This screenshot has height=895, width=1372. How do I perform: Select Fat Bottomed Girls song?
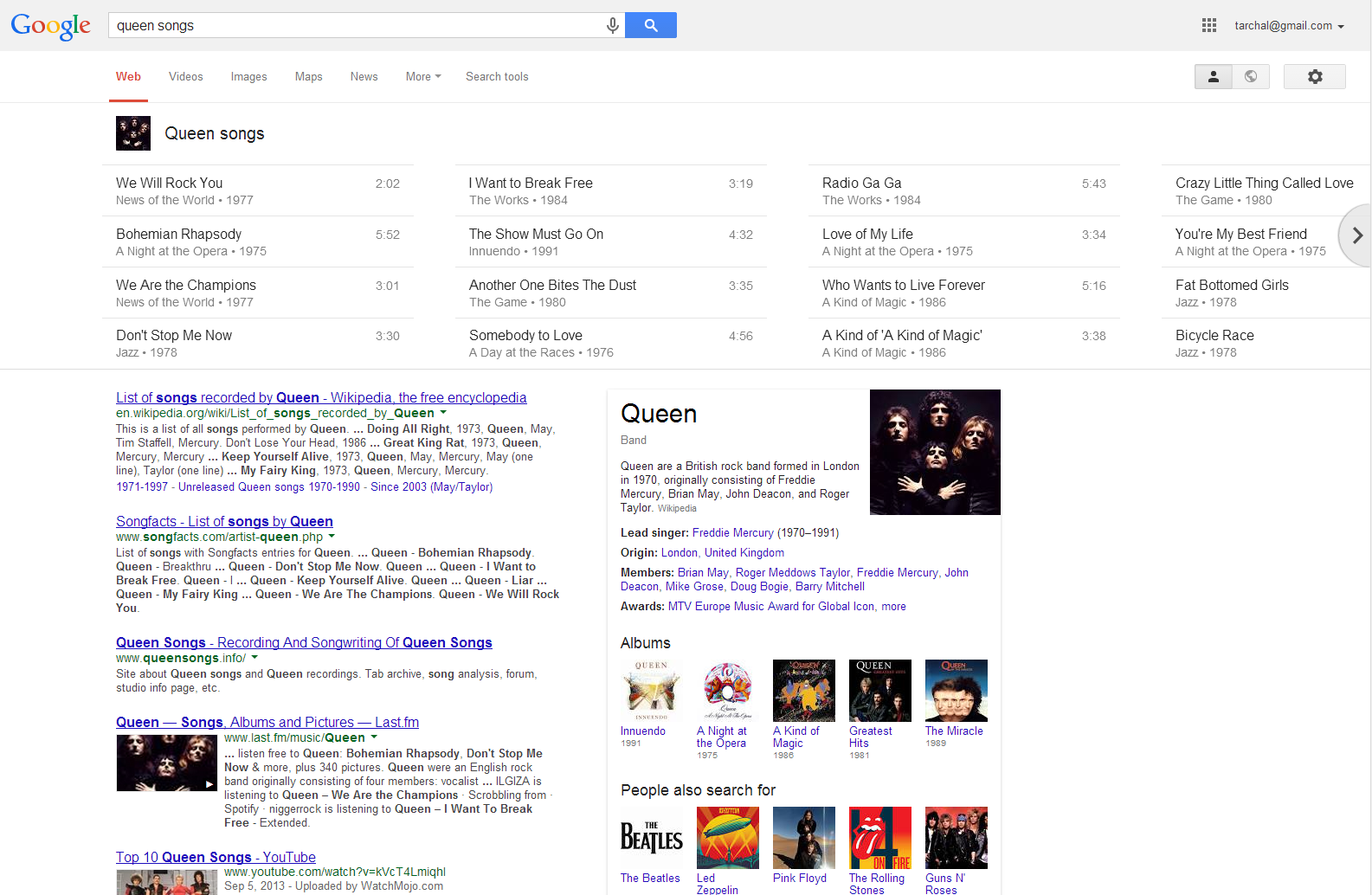point(1266,293)
